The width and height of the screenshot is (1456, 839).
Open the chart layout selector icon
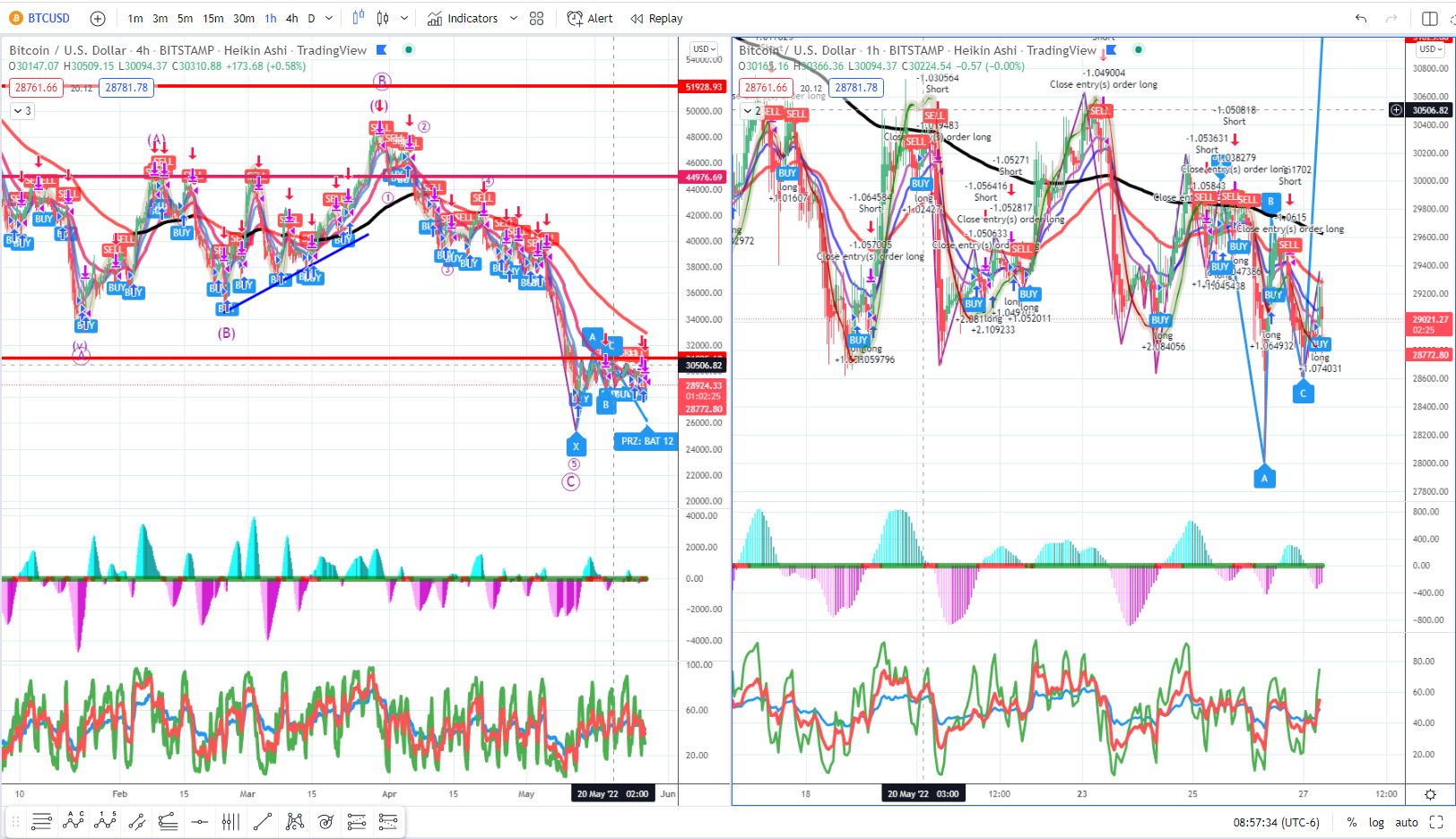coord(1430,18)
